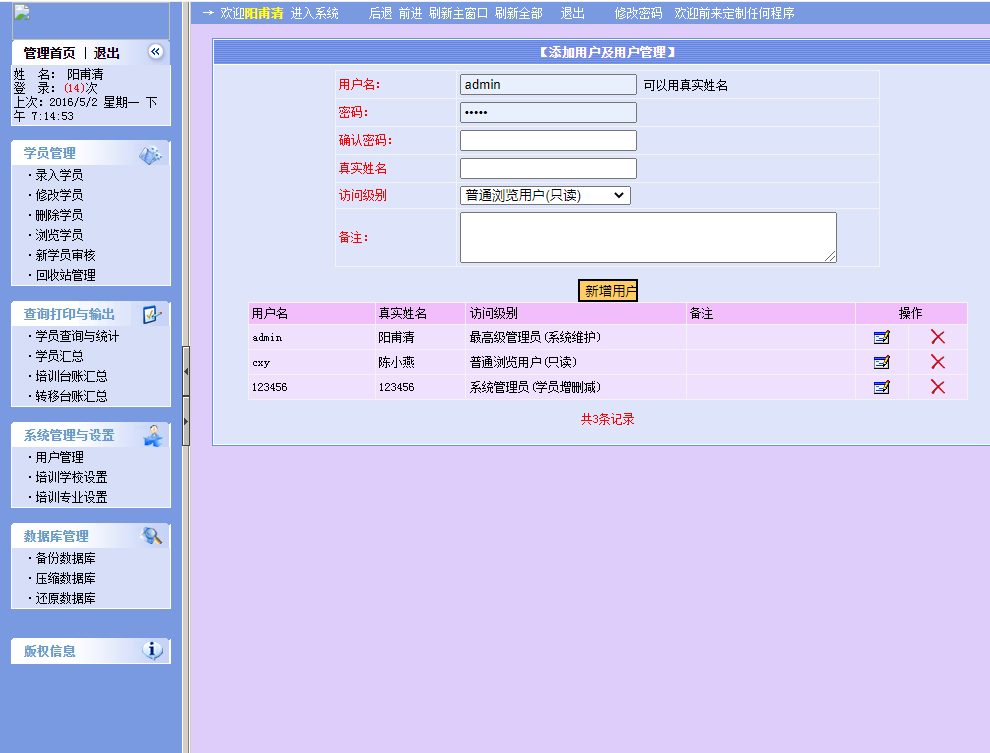The image size is (990, 753).
Task: Click edit icon for admin row
Action: pyautogui.click(x=881, y=338)
